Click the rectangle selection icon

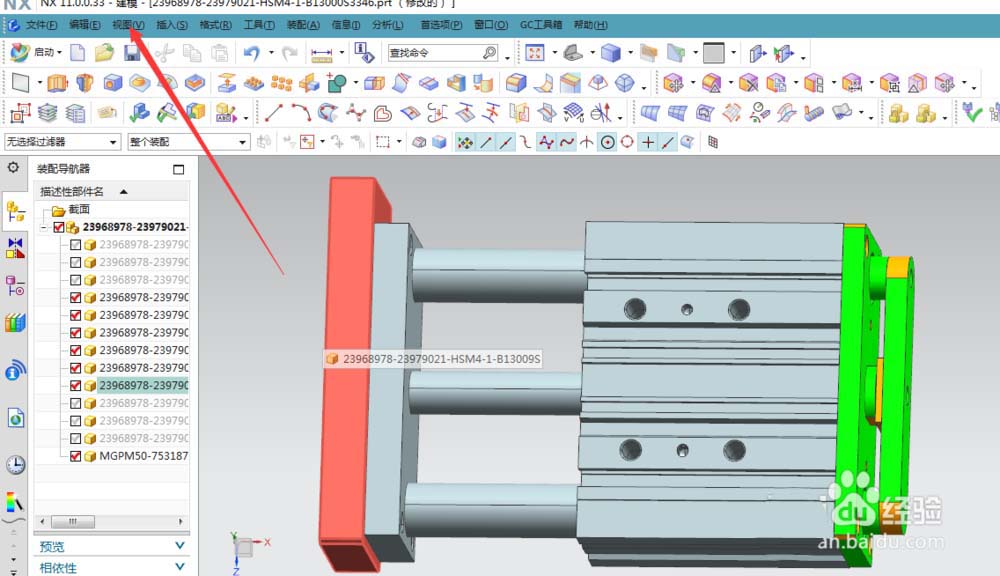point(382,142)
